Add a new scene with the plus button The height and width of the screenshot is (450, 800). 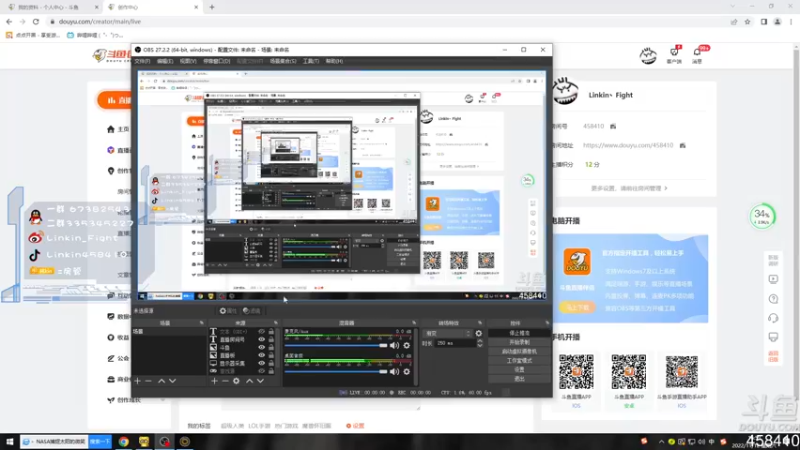pyautogui.click(x=137, y=381)
